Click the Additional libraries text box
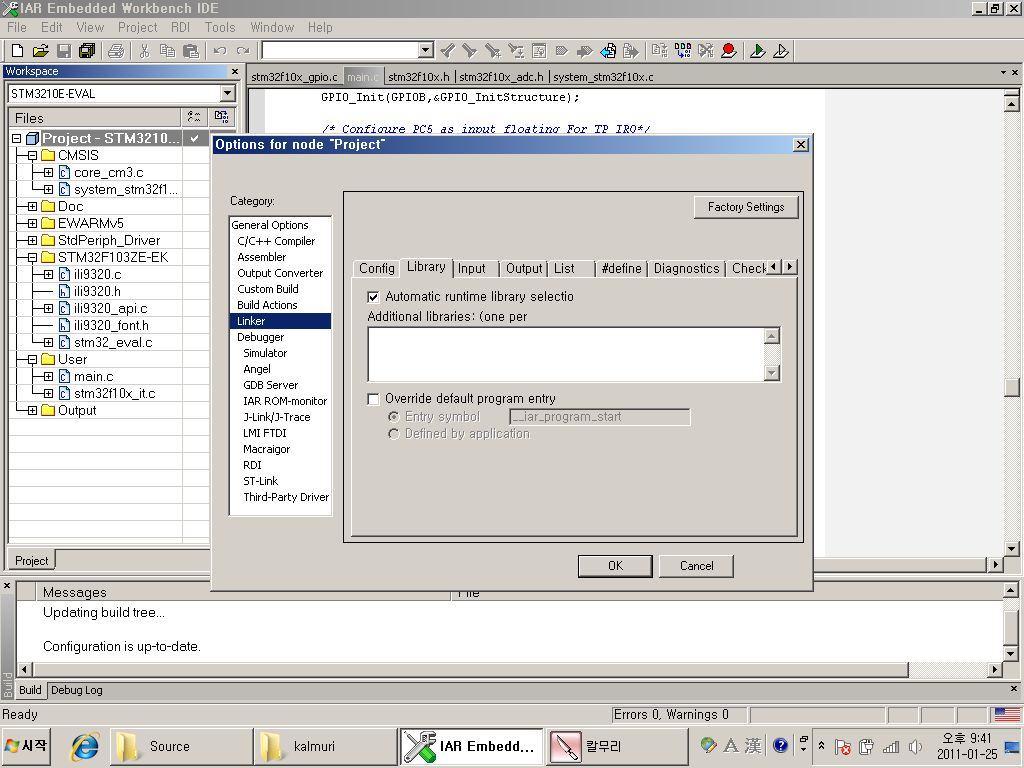1024x768 pixels. pos(566,355)
